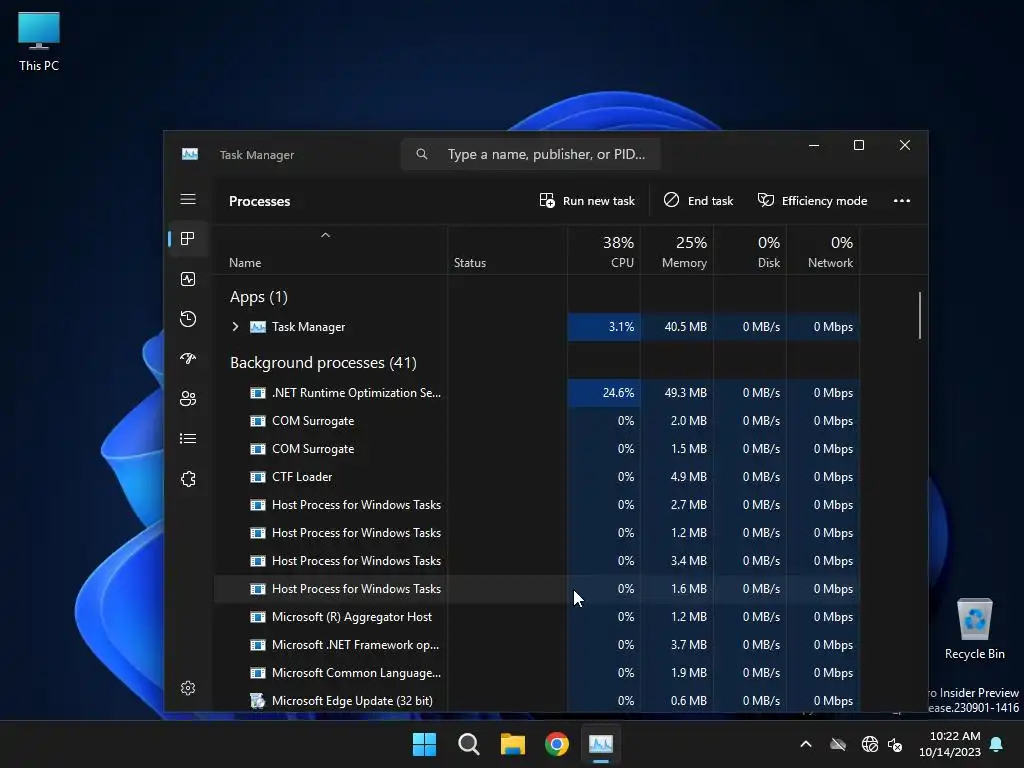1024x768 pixels.
Task: Open the clock showing 10:22 AM
Action: tap(950, 744)
